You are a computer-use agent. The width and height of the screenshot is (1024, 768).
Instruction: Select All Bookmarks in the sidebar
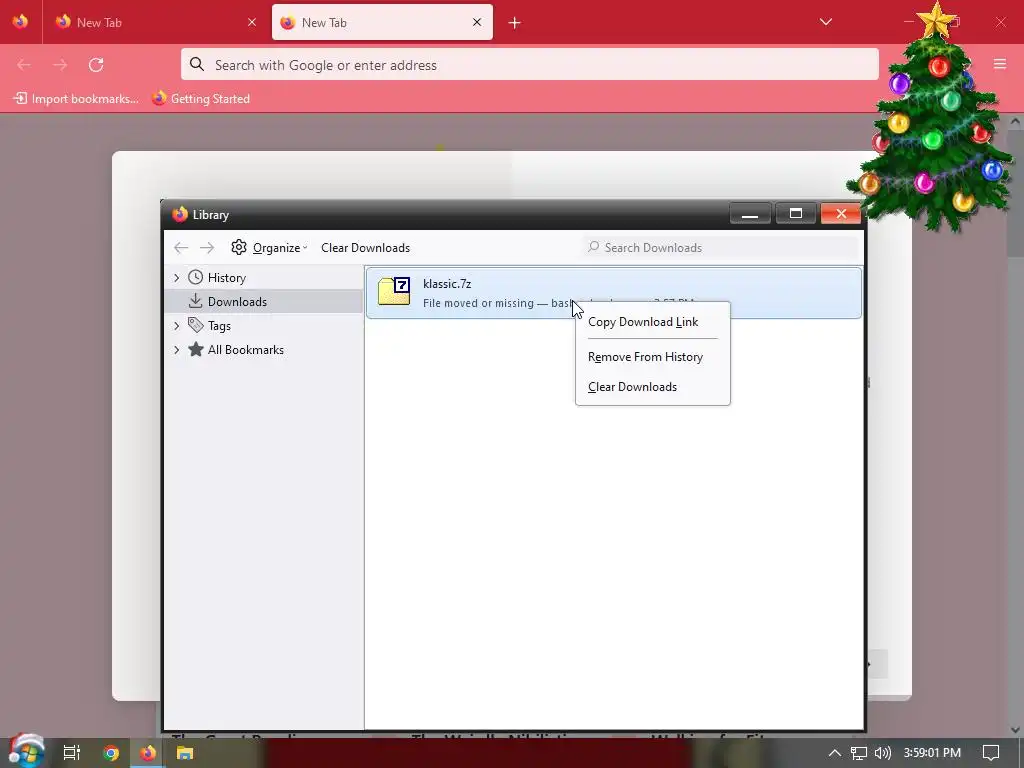coord(246,349)
